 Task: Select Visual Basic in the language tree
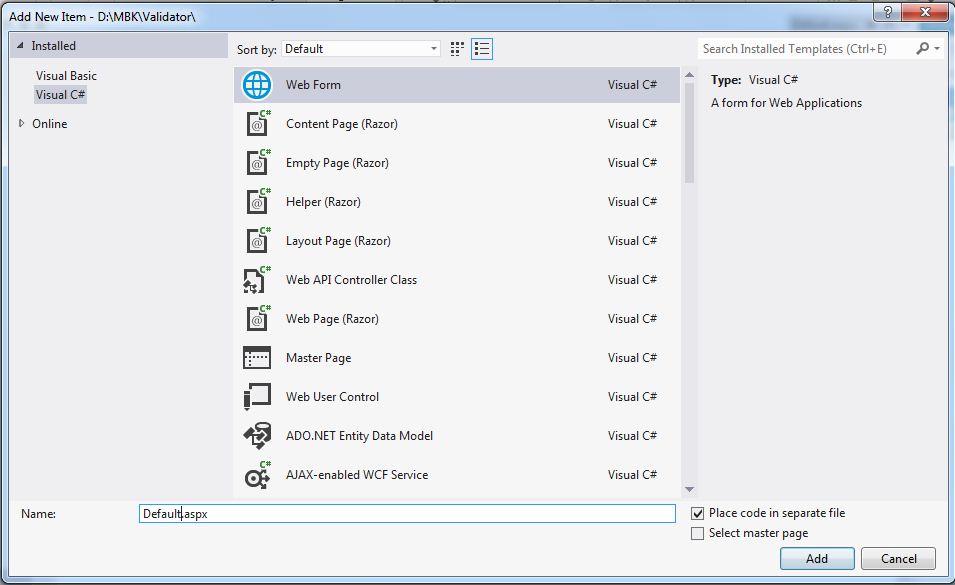(66, 76)
